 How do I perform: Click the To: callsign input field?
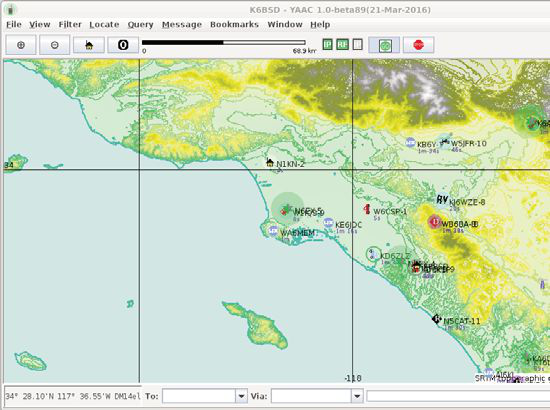[x=199, y=396]
